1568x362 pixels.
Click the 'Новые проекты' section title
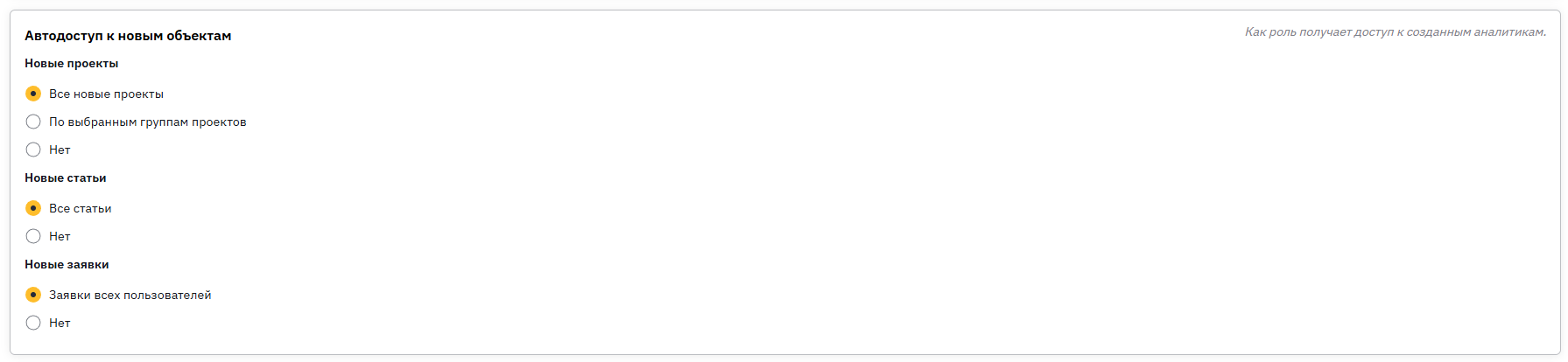72,63
